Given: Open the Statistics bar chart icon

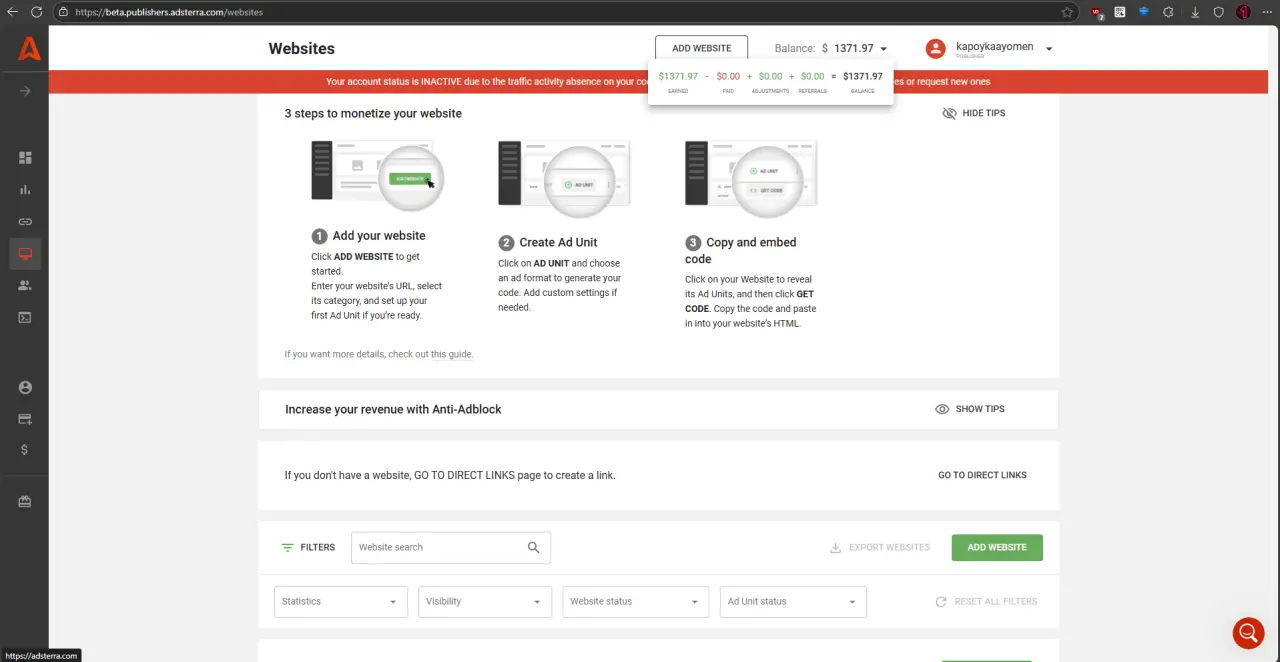Looking at the screenshot, I should (x=25, y=190).
